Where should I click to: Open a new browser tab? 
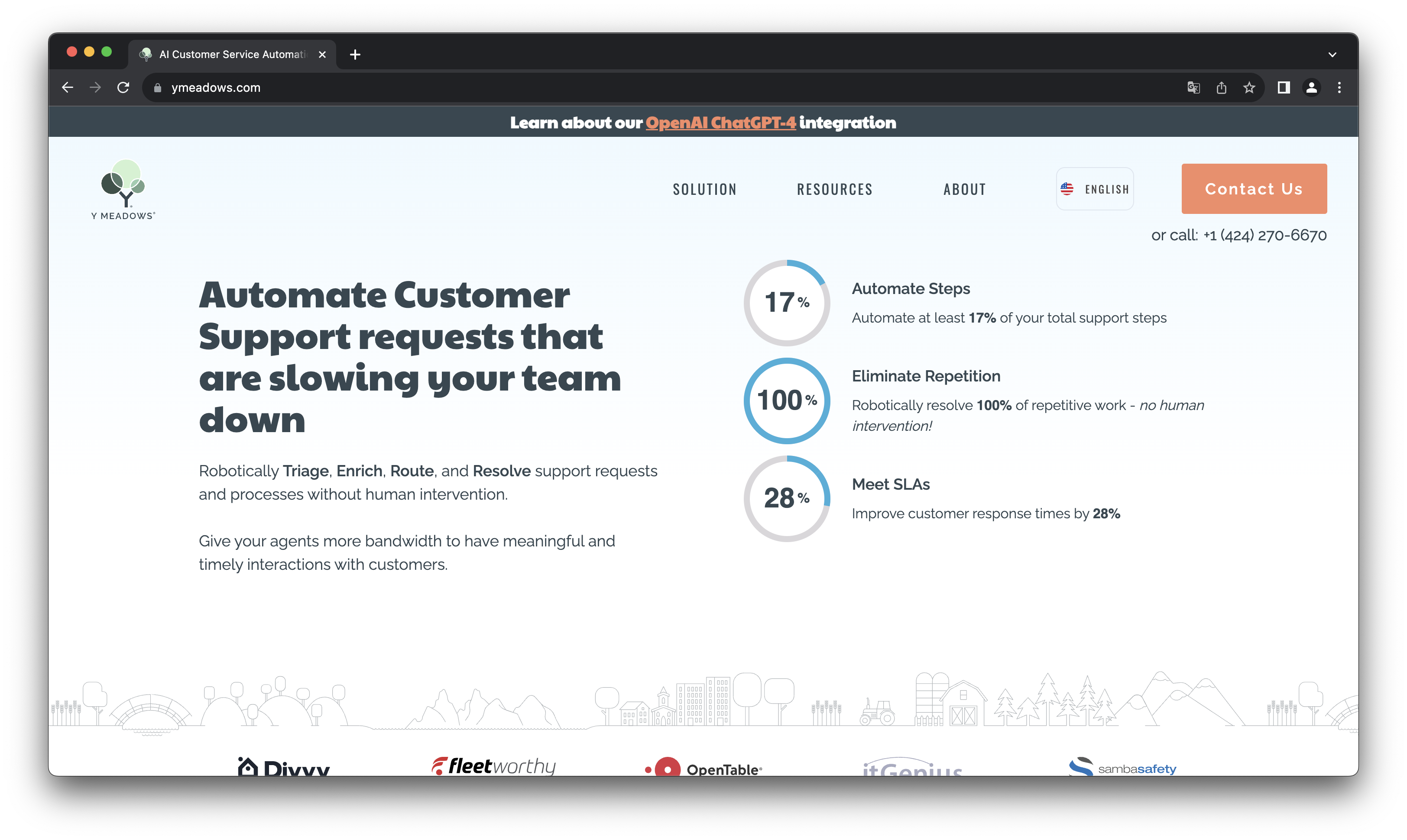[x=355, y=55]
